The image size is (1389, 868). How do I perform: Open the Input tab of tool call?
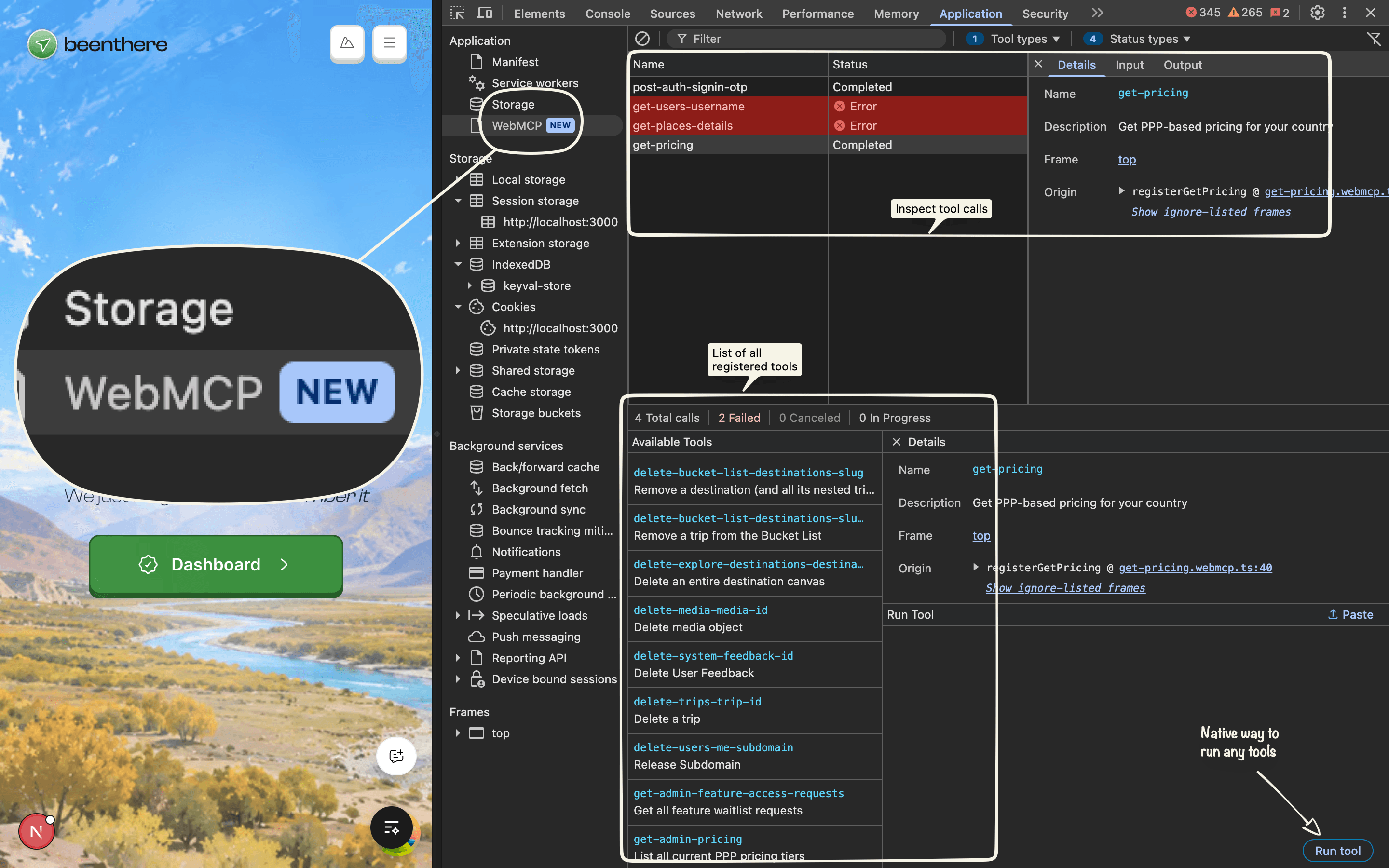coord(1129,65)
